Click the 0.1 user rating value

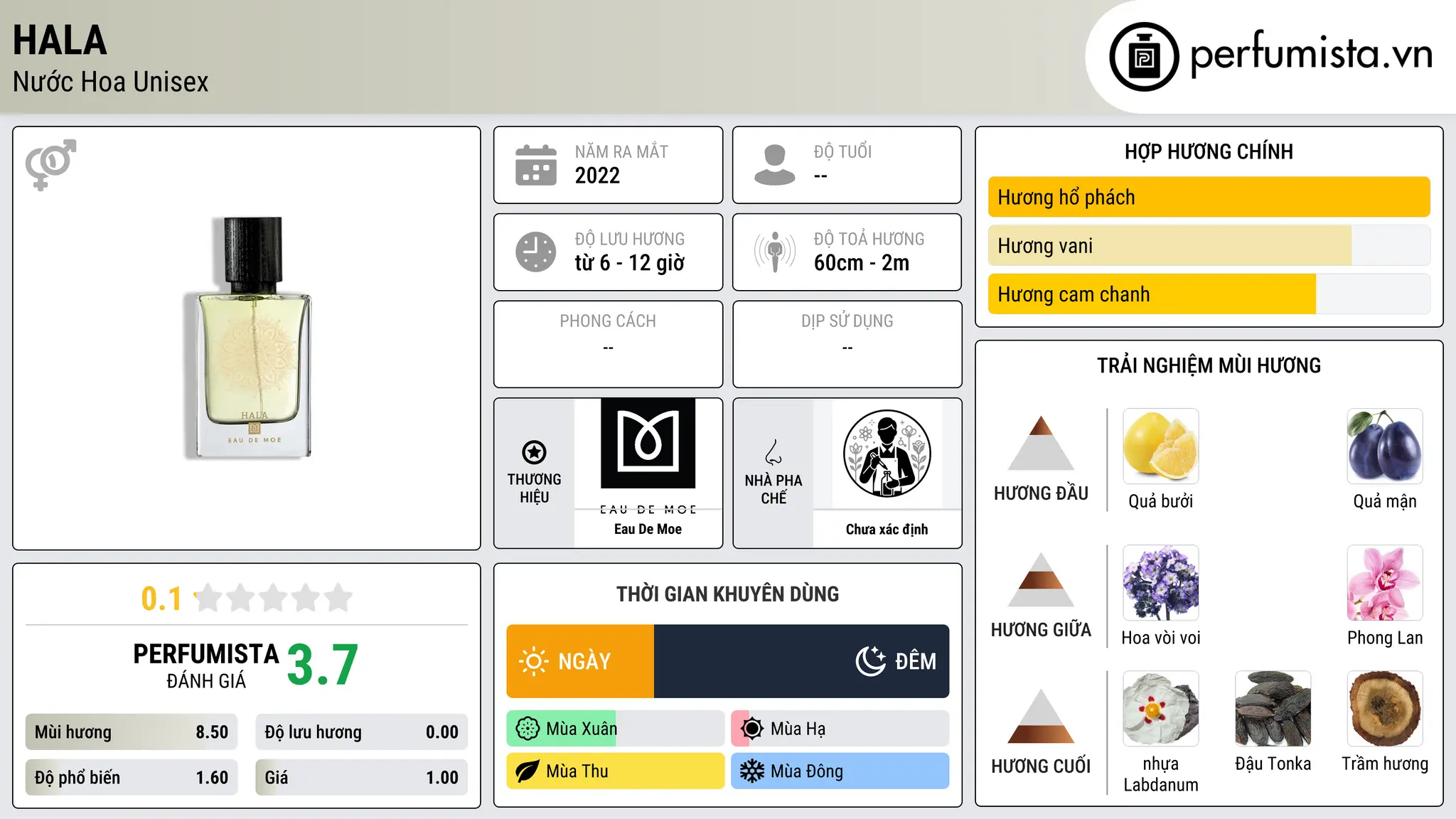(161, 599)
